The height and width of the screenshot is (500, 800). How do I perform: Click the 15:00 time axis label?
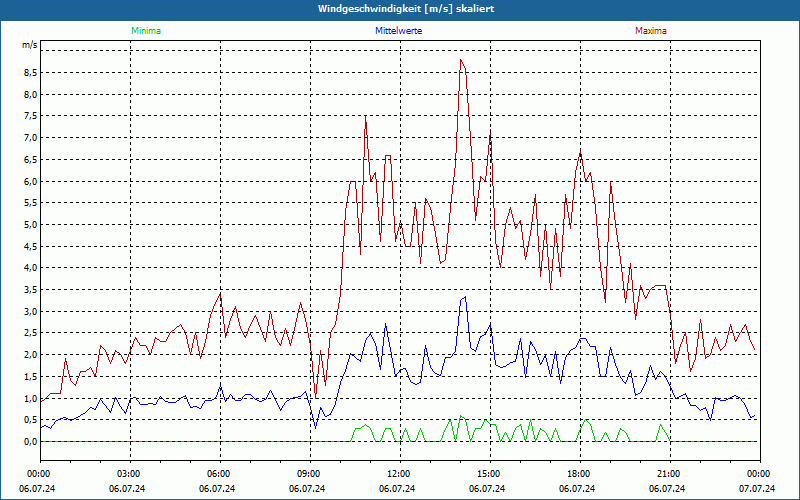[488, 474]
